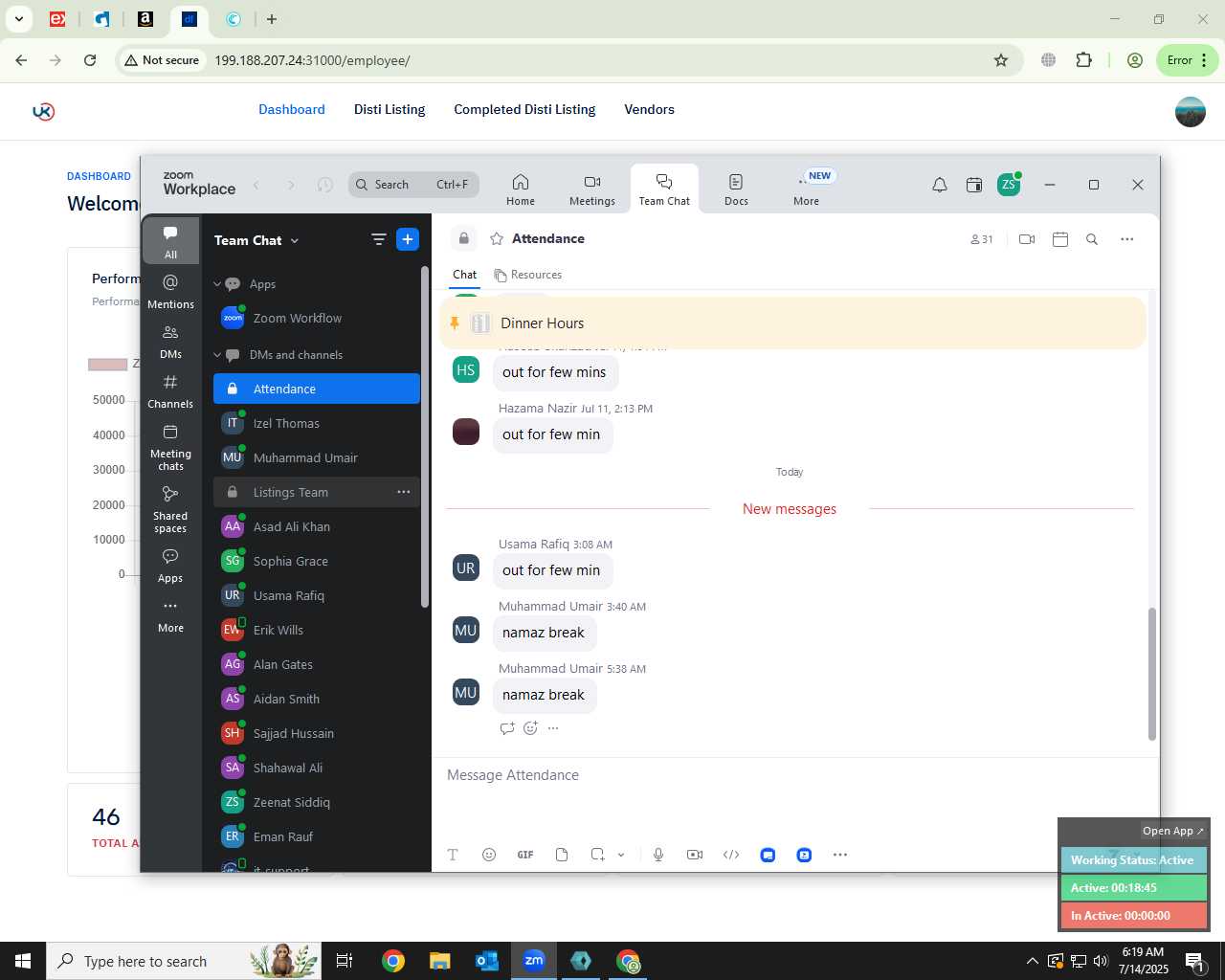The width and height of the screenshot is (1225, 980).
Task: Switch to the Resources tab in Attendance
Action: click(x=527, y=275)
